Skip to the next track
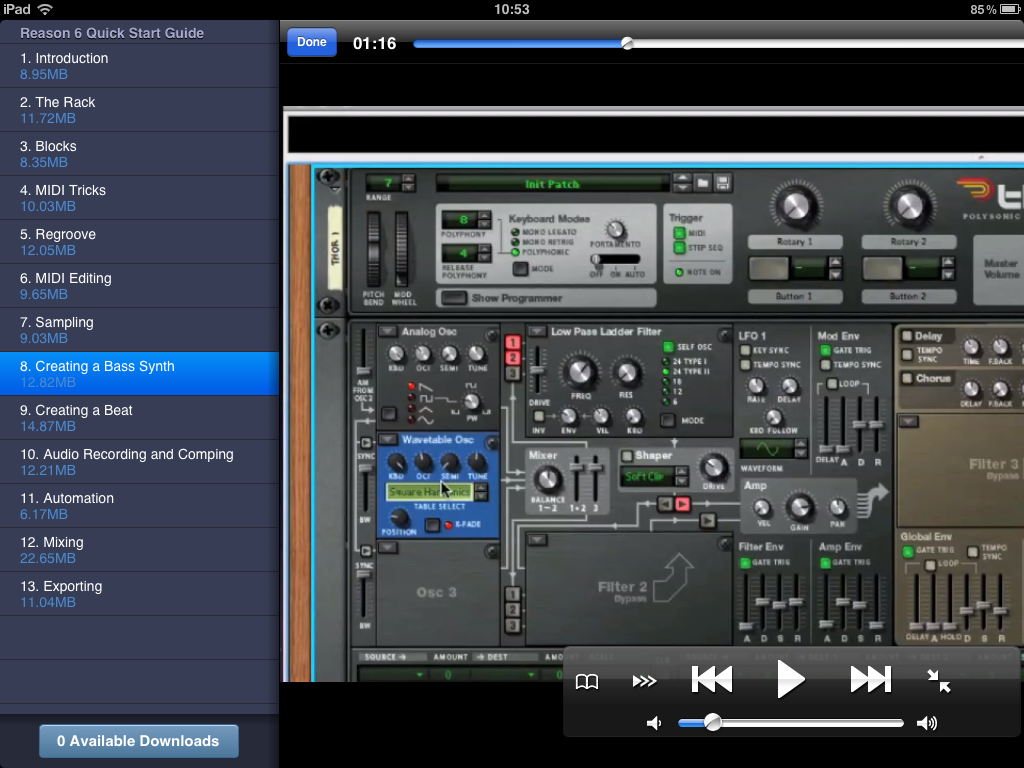 click(870, 681)
